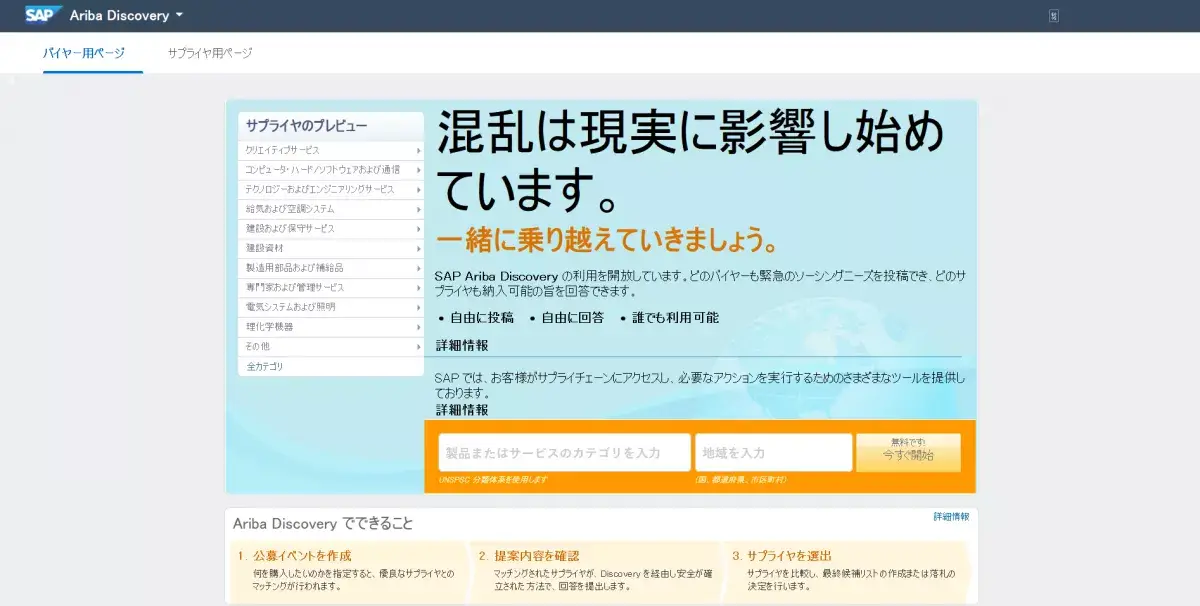Switch to the サプライヤ用ページ tab
Screen dimensions: 1200x606
click(210, 53)
